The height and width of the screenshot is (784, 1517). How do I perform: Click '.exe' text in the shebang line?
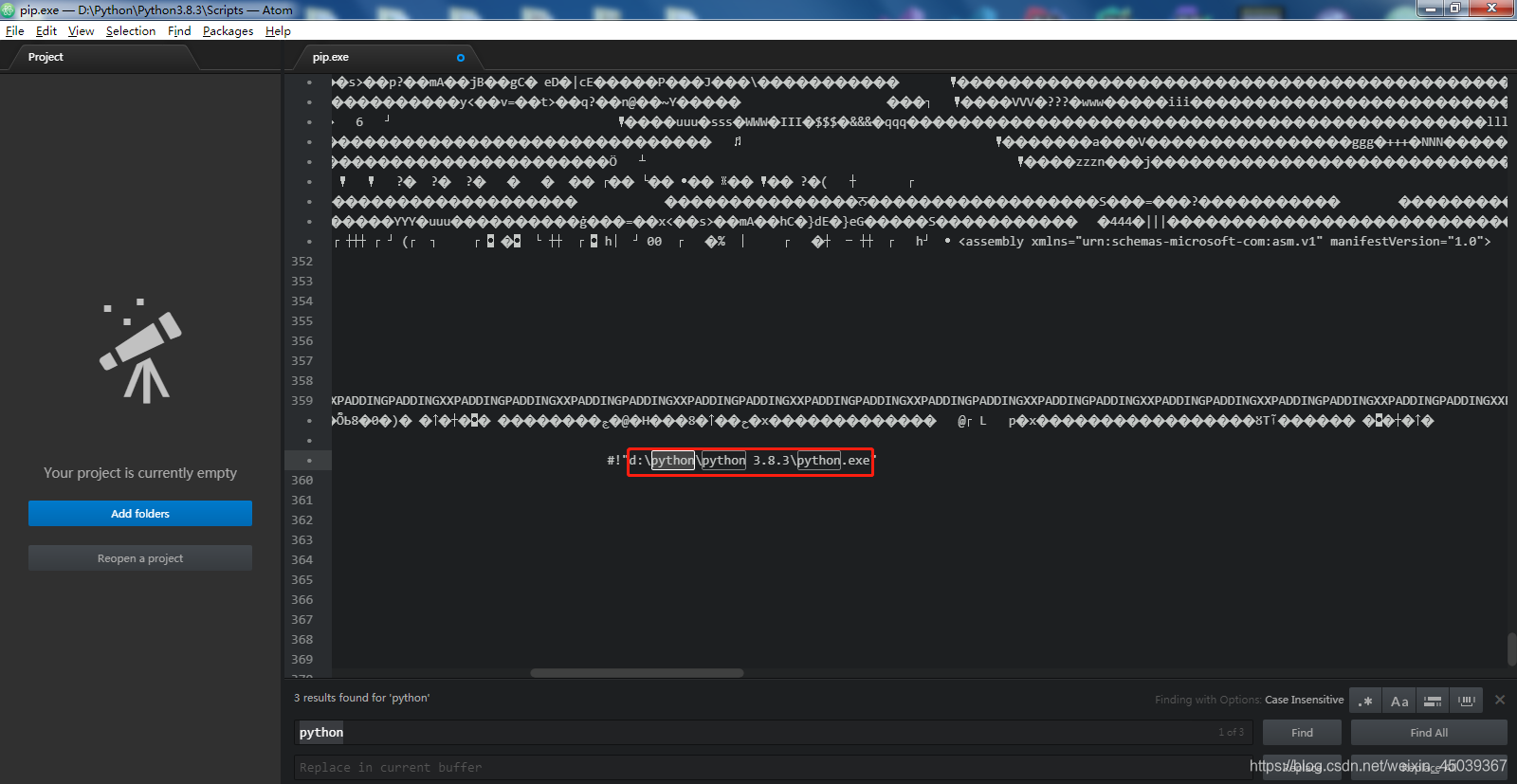[855, 461]
